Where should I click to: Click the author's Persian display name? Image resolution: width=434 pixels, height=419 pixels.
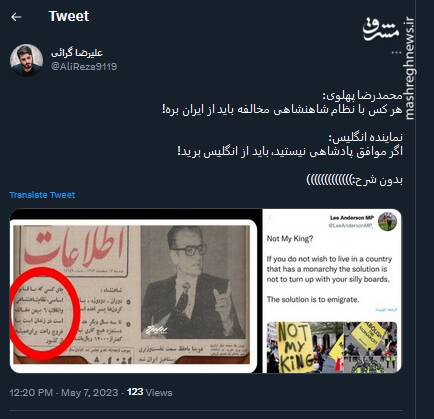[77, 53]
